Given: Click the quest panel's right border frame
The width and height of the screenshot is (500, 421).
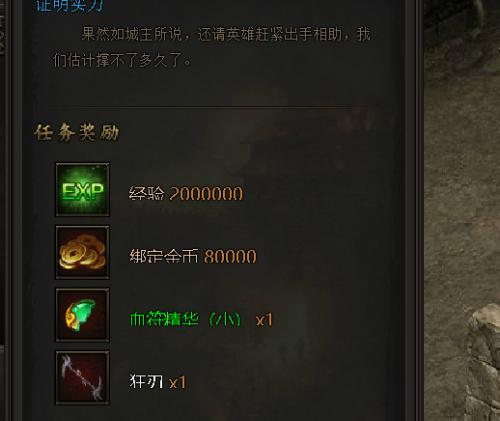Looking at the screenshot, I should (x=413, y=210).
